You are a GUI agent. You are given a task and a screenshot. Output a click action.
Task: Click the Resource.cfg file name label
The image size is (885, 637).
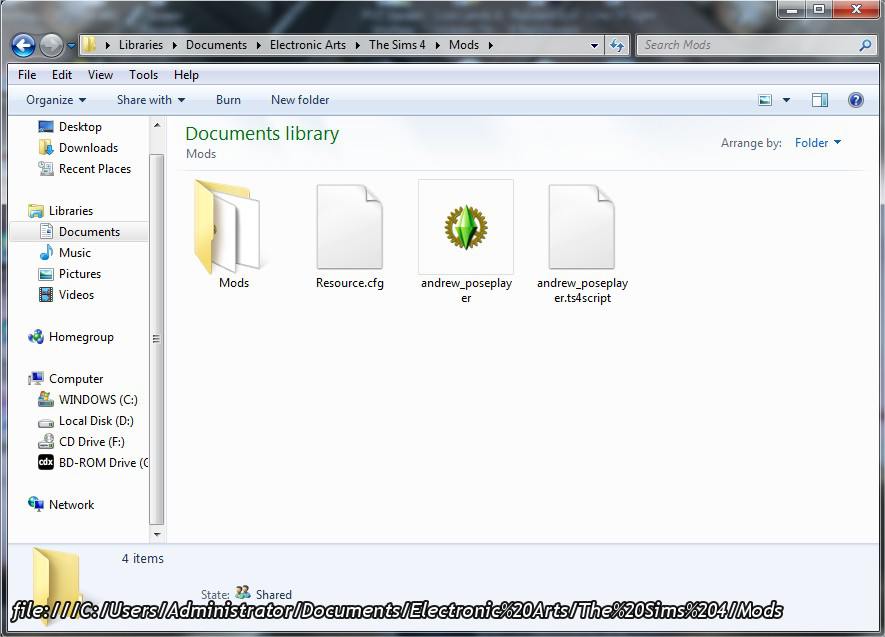[x=349, y=283]
